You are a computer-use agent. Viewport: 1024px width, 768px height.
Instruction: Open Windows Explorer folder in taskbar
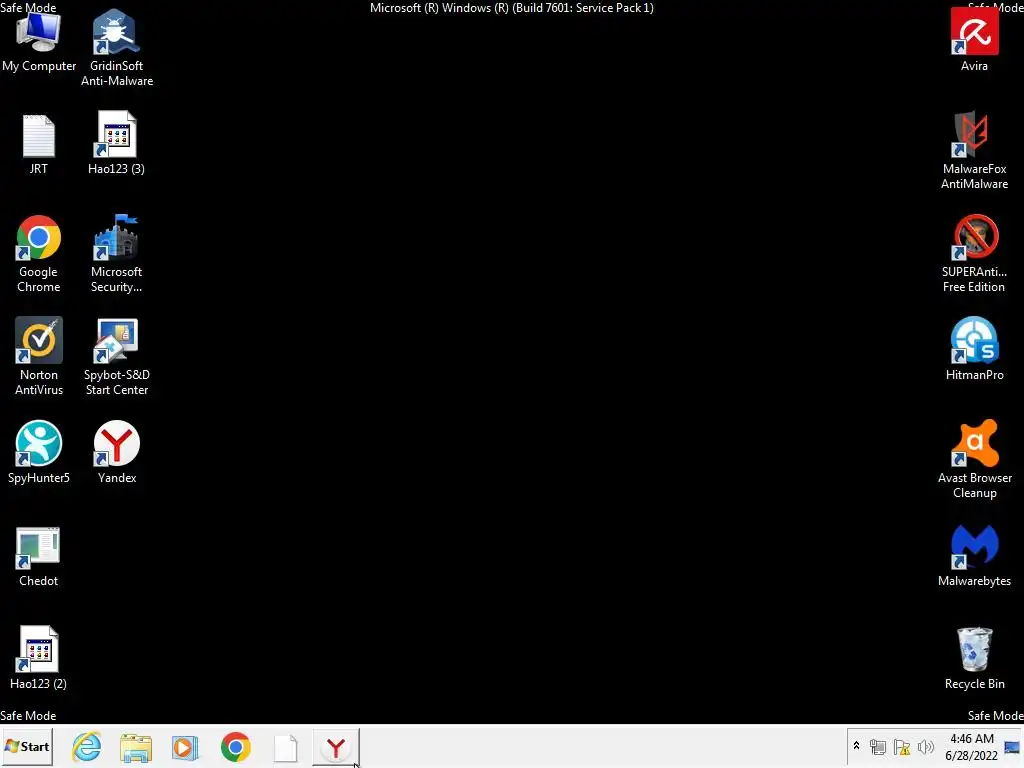pos(136,748)
